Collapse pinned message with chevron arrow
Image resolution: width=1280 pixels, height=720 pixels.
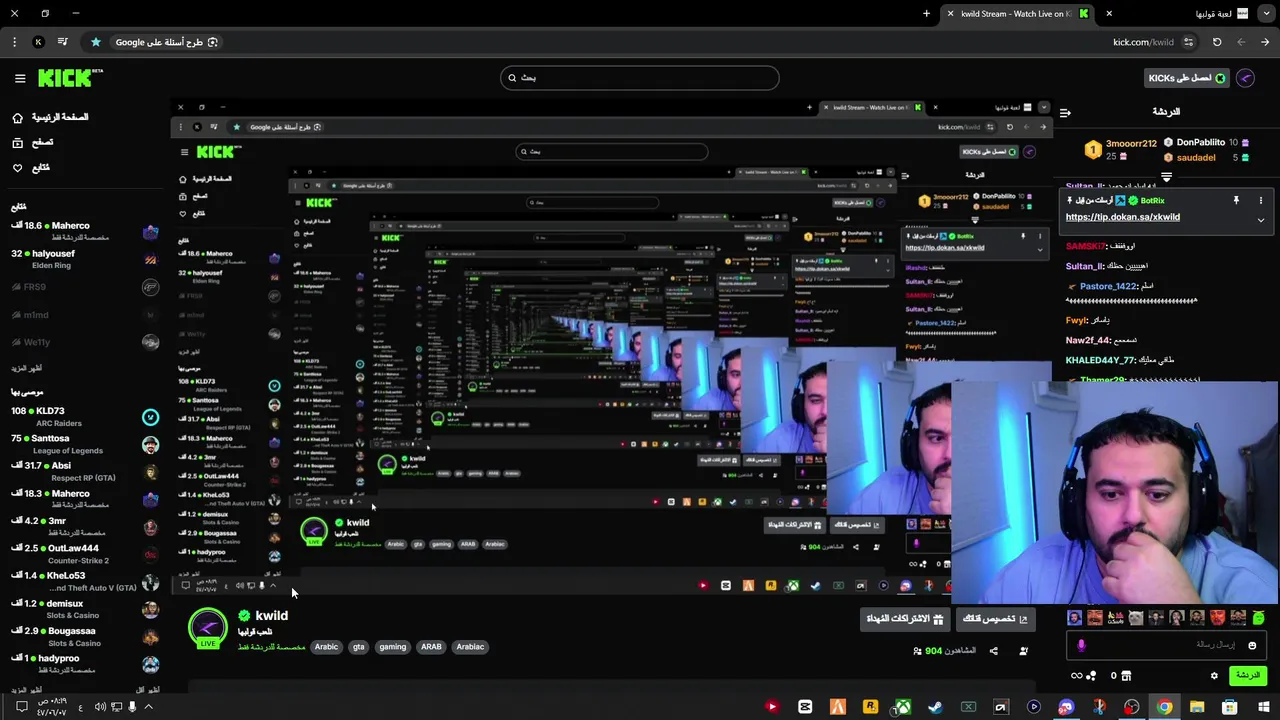pyautogui.click(x=1261, y=220)
